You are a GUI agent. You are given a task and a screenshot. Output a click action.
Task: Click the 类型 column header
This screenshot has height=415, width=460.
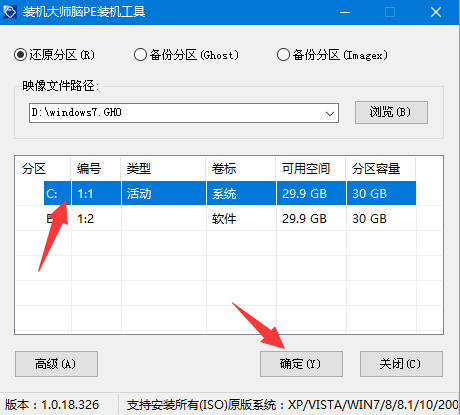163,169
